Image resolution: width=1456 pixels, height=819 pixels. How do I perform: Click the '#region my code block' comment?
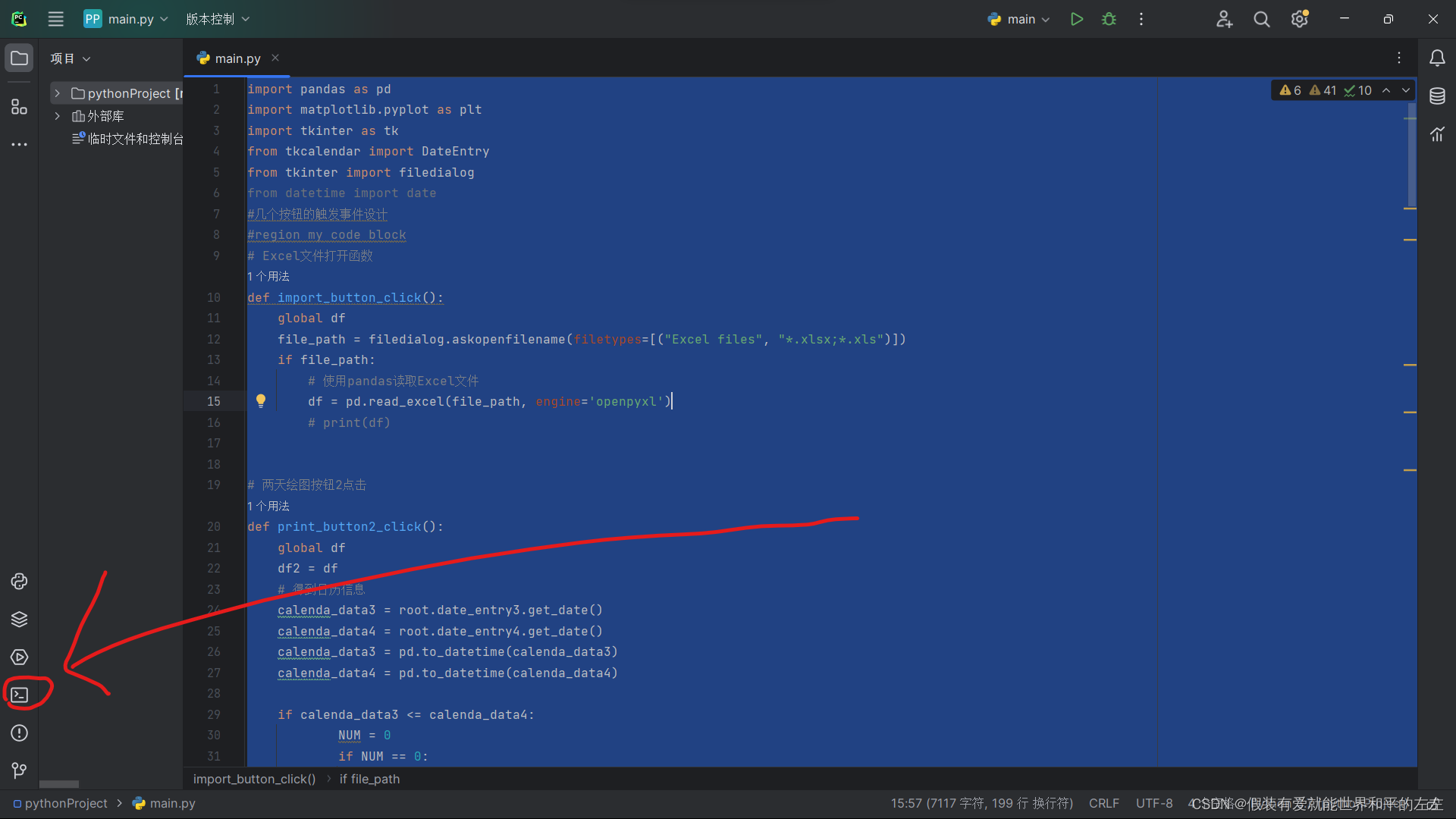click(x=327, y=235)
